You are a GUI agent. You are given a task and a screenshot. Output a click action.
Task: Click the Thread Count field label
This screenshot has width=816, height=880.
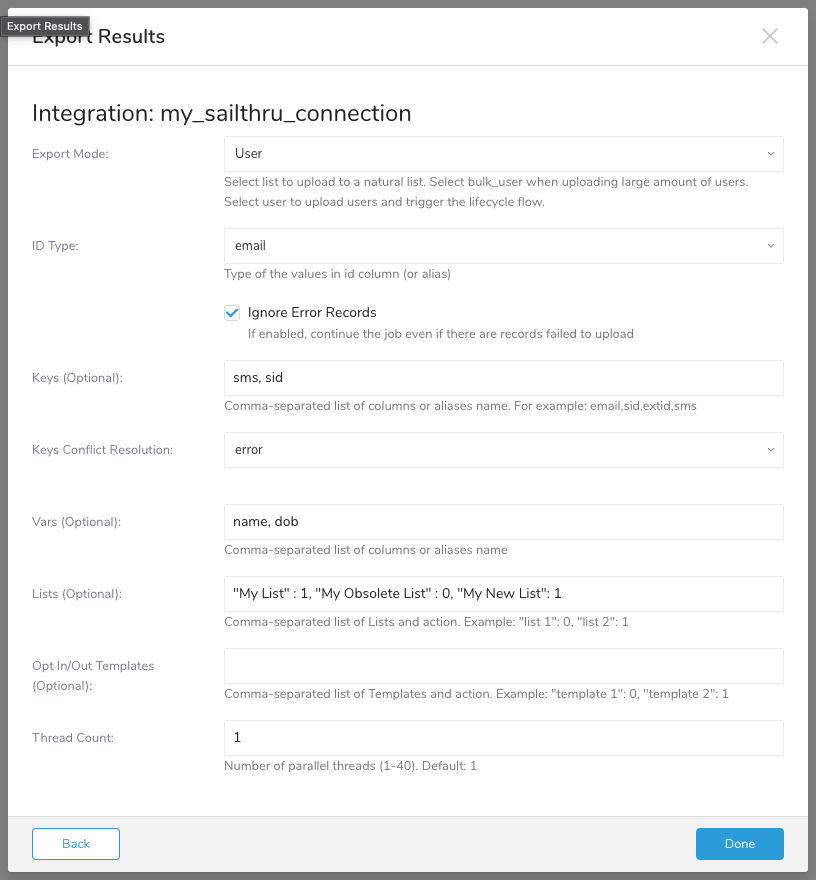73,738
